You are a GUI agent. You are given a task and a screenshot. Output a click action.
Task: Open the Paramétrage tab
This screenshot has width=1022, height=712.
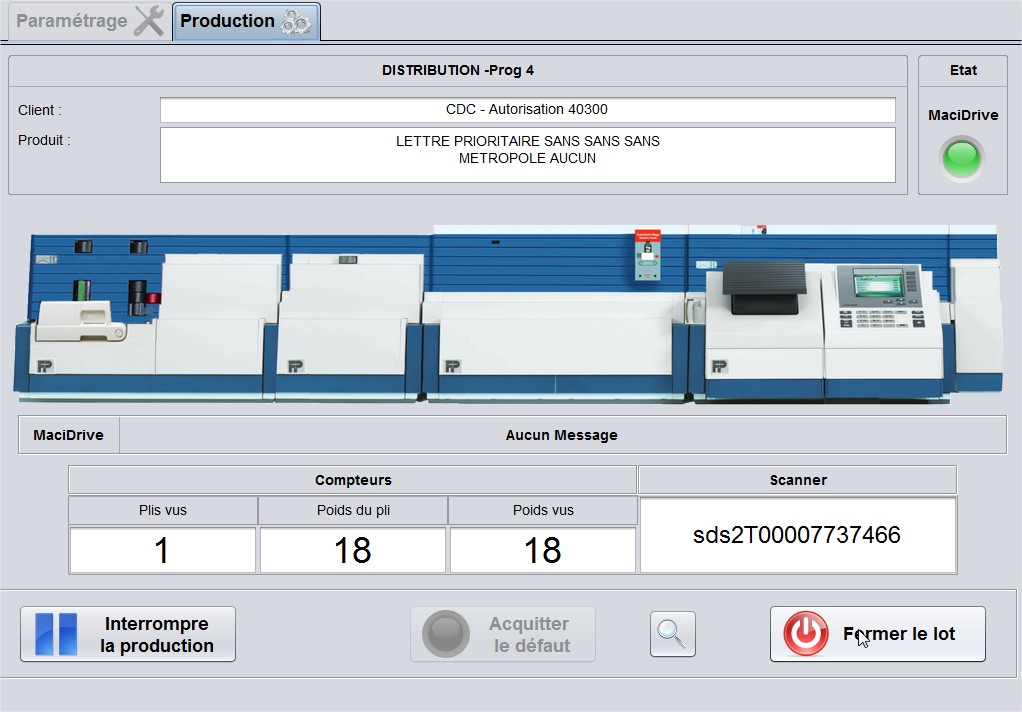72,21
